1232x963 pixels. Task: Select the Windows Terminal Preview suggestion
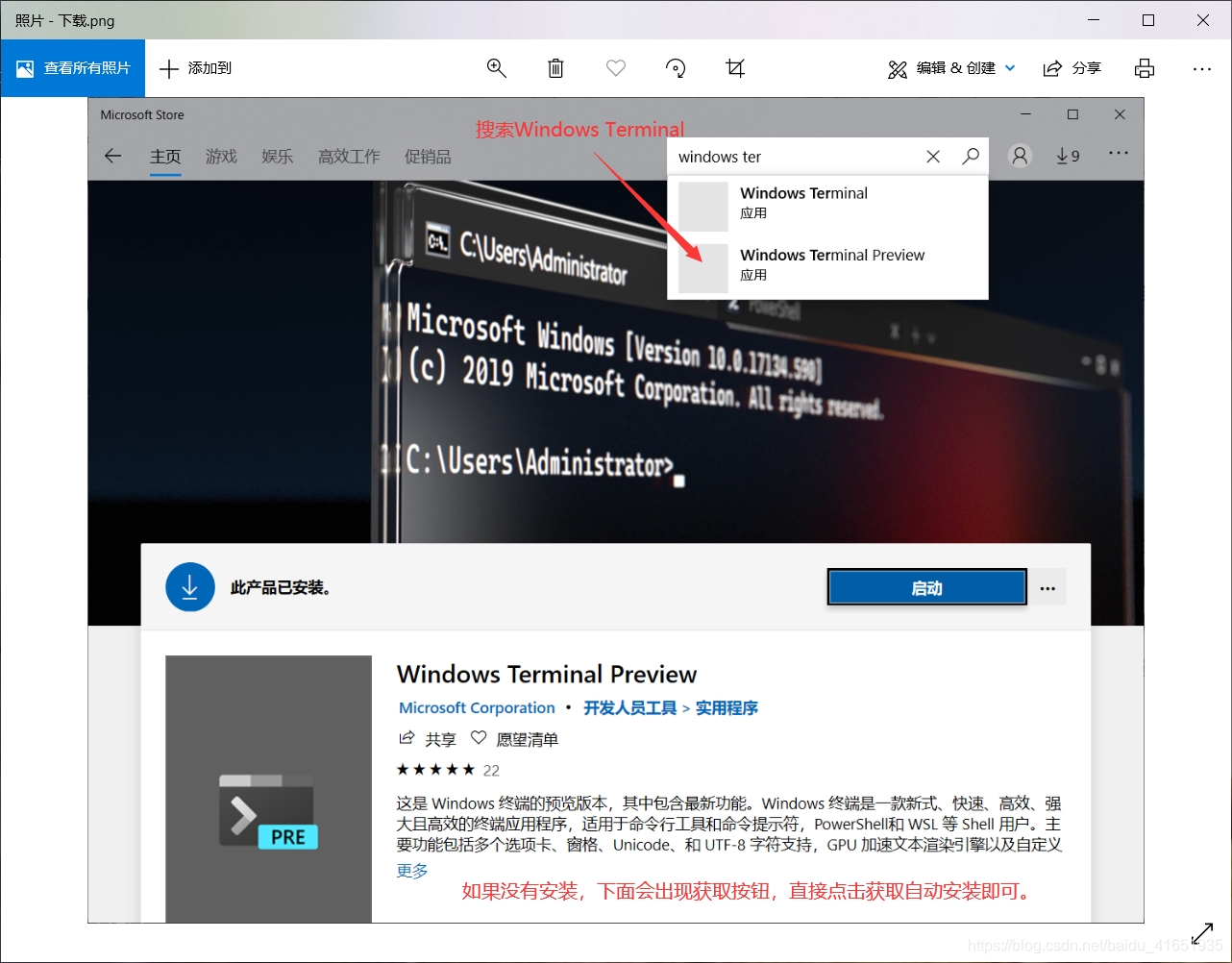click(828, 267)
